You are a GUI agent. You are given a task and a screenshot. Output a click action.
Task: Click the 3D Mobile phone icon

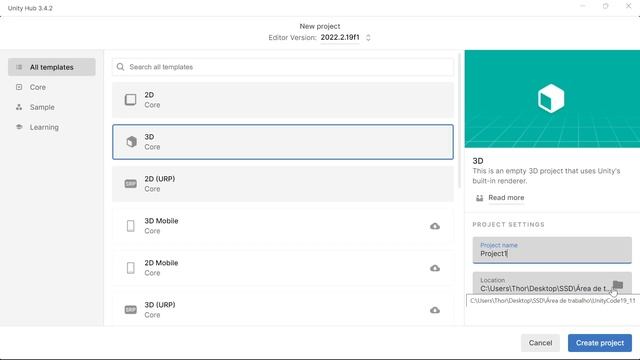(x=131, y=226)
